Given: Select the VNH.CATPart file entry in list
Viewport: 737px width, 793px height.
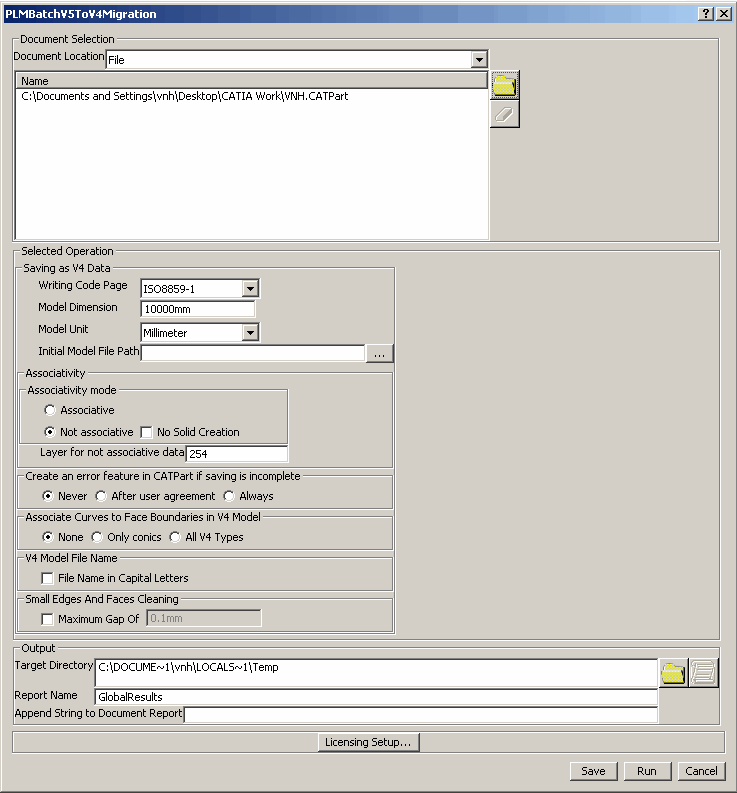Looking at the screenshot, I should [185, 97].
